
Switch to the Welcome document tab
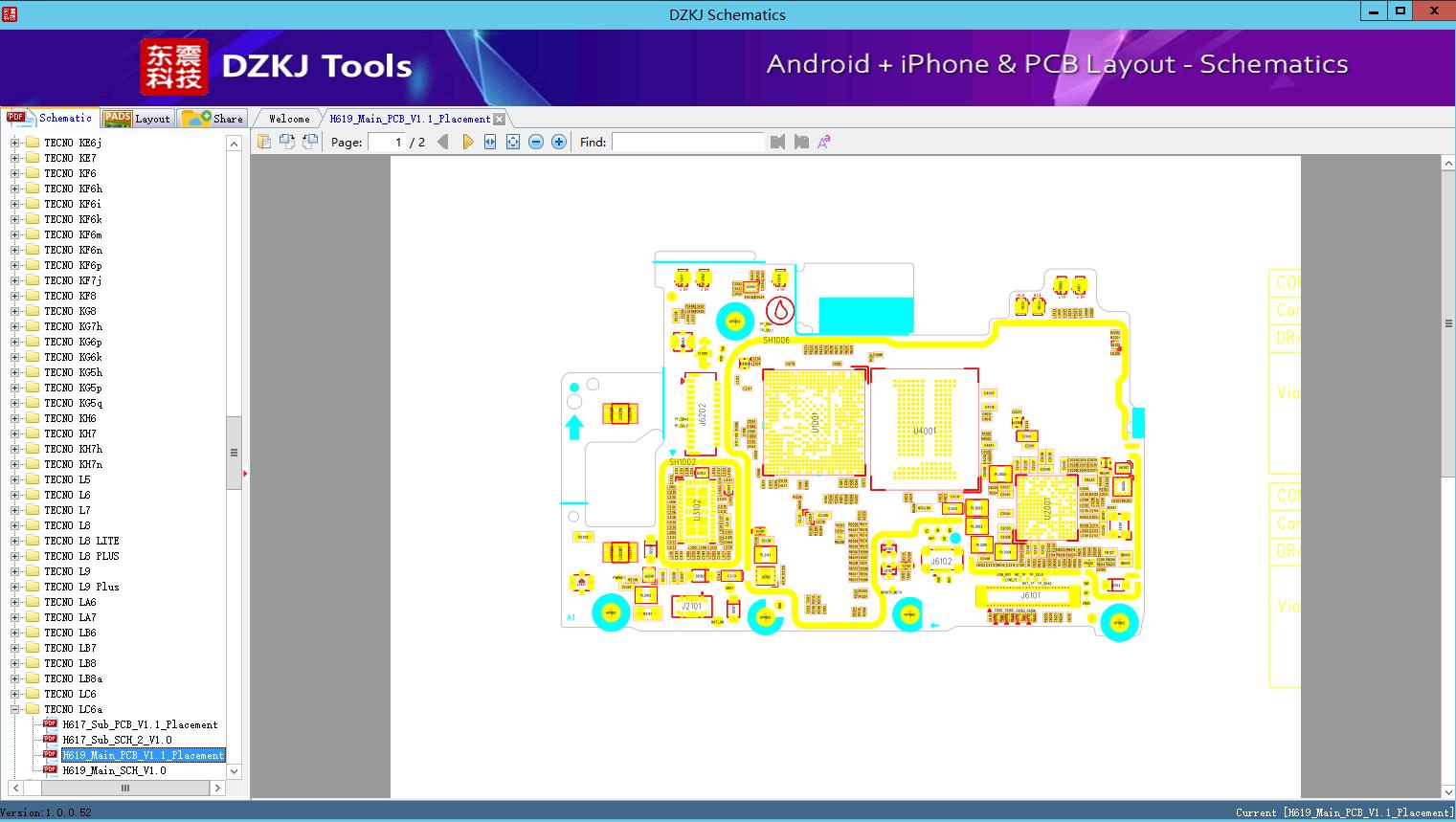(289, 119)
